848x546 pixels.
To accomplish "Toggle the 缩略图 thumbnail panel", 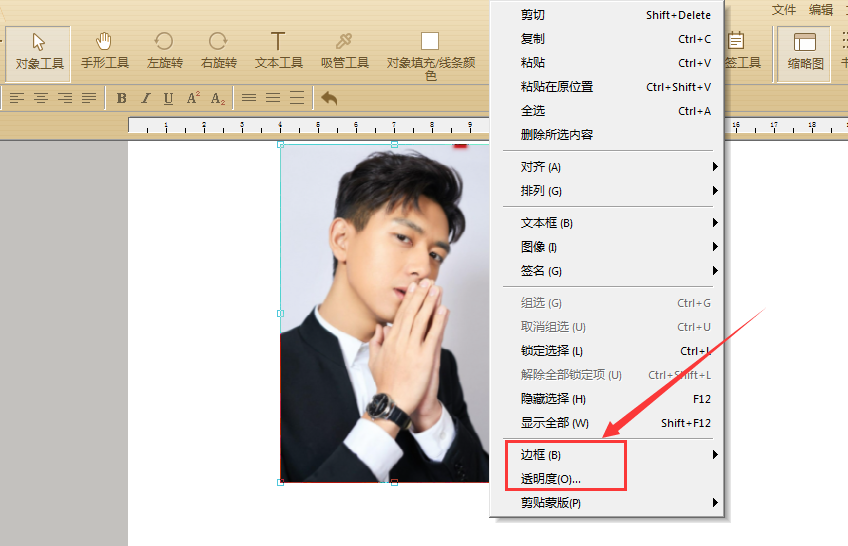I will 805,53.
